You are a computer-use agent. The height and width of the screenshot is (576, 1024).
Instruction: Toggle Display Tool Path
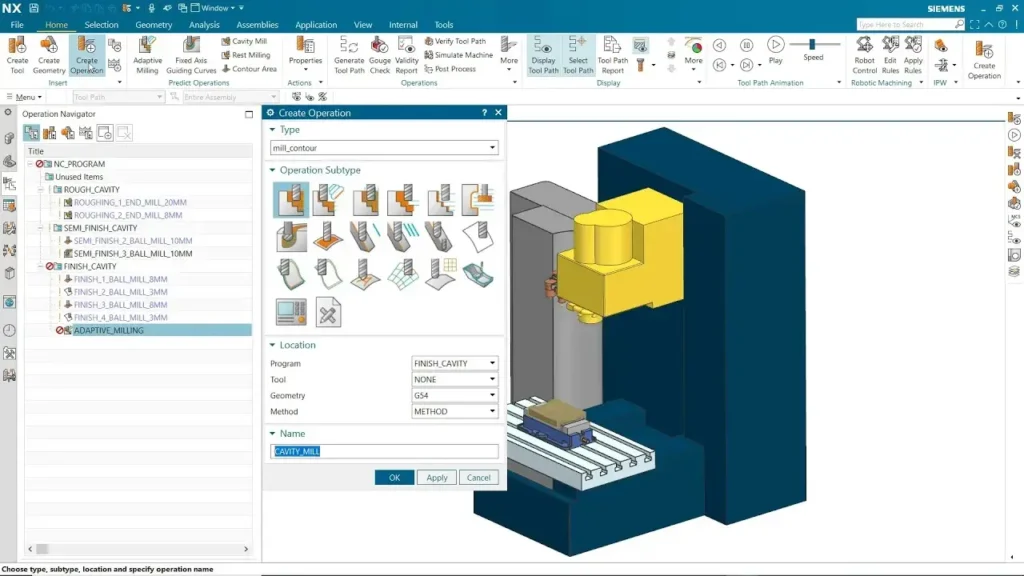(x=543, y=56)
